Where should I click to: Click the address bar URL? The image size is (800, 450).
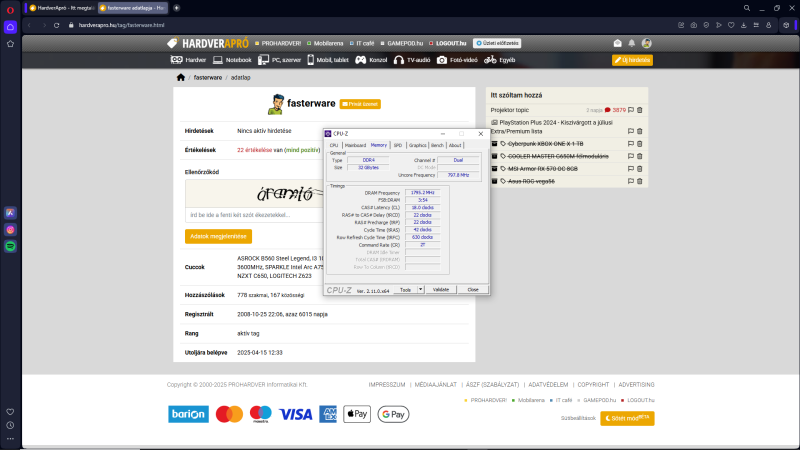[x=121, y=25]
